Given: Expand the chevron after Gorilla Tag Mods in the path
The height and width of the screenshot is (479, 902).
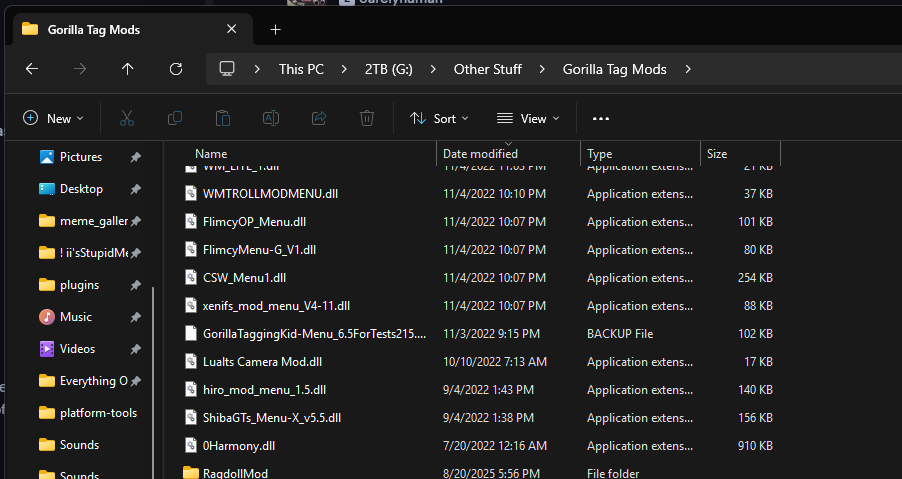Looking at the screenshot, I should click(688, 69).
